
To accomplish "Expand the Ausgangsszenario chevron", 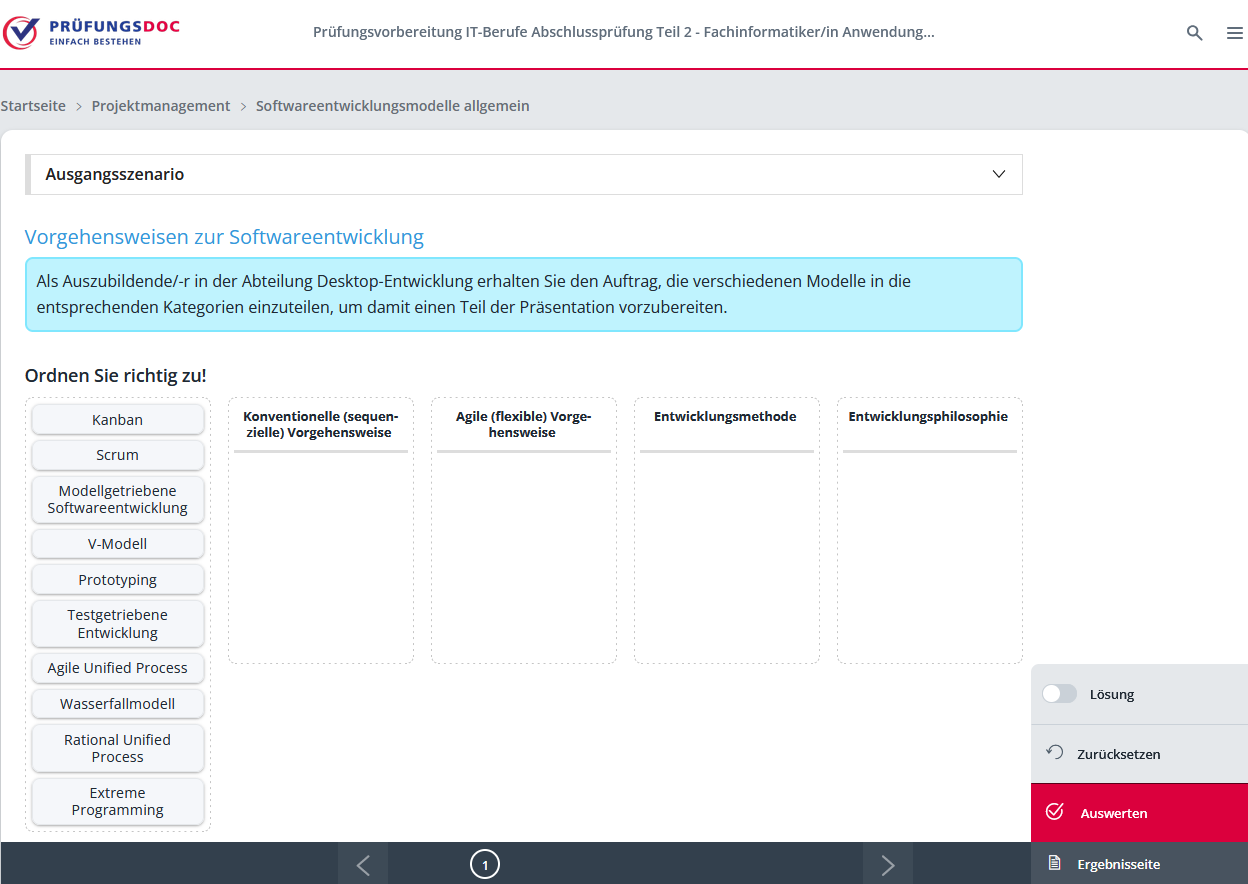I will click(x=998, y=174).
